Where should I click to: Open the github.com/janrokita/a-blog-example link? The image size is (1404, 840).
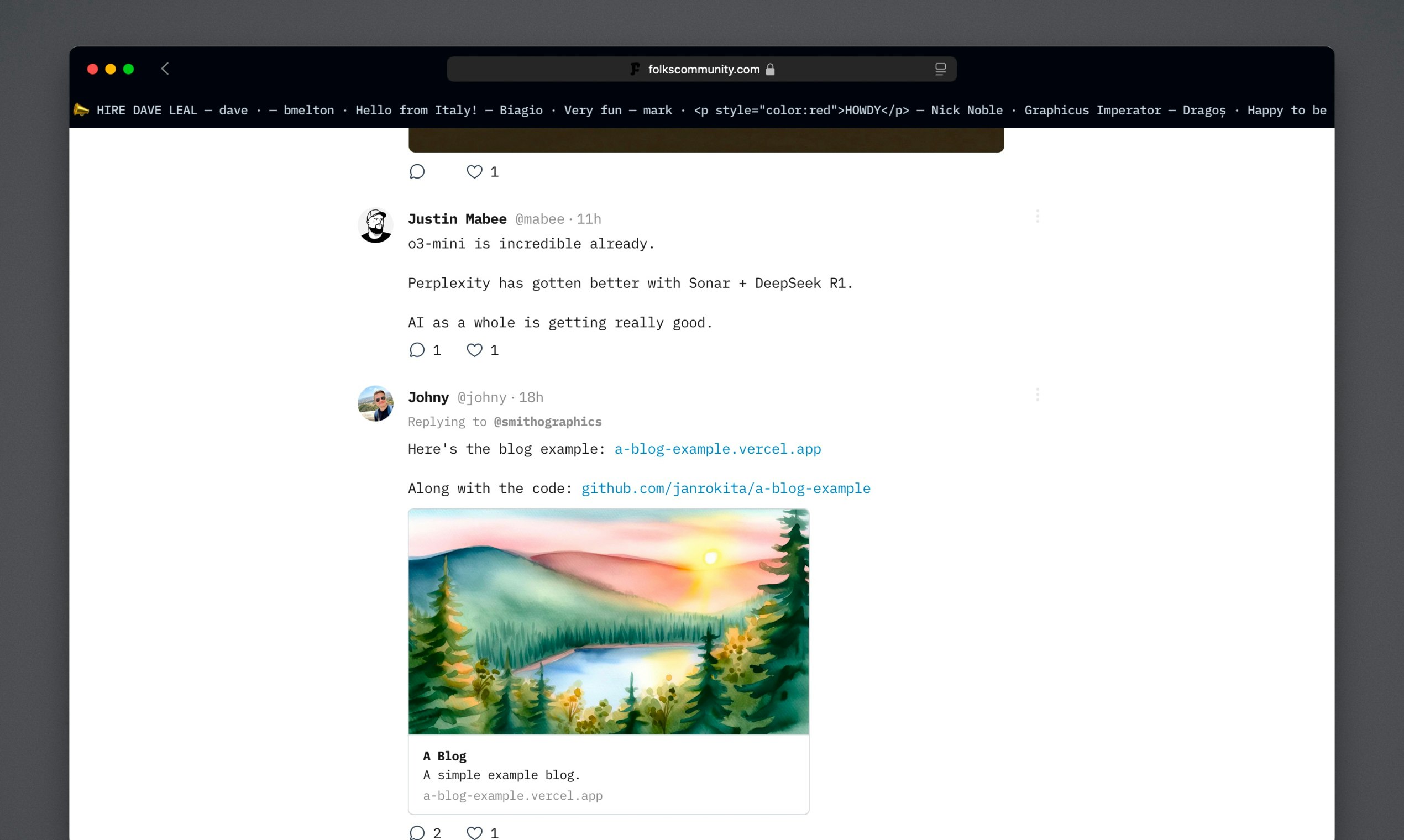tap(726, 489)
